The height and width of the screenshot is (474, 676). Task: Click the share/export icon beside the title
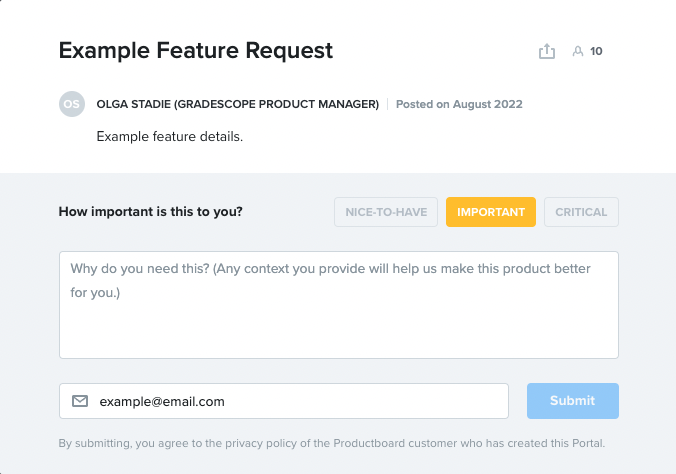click(x=547, y=51)
